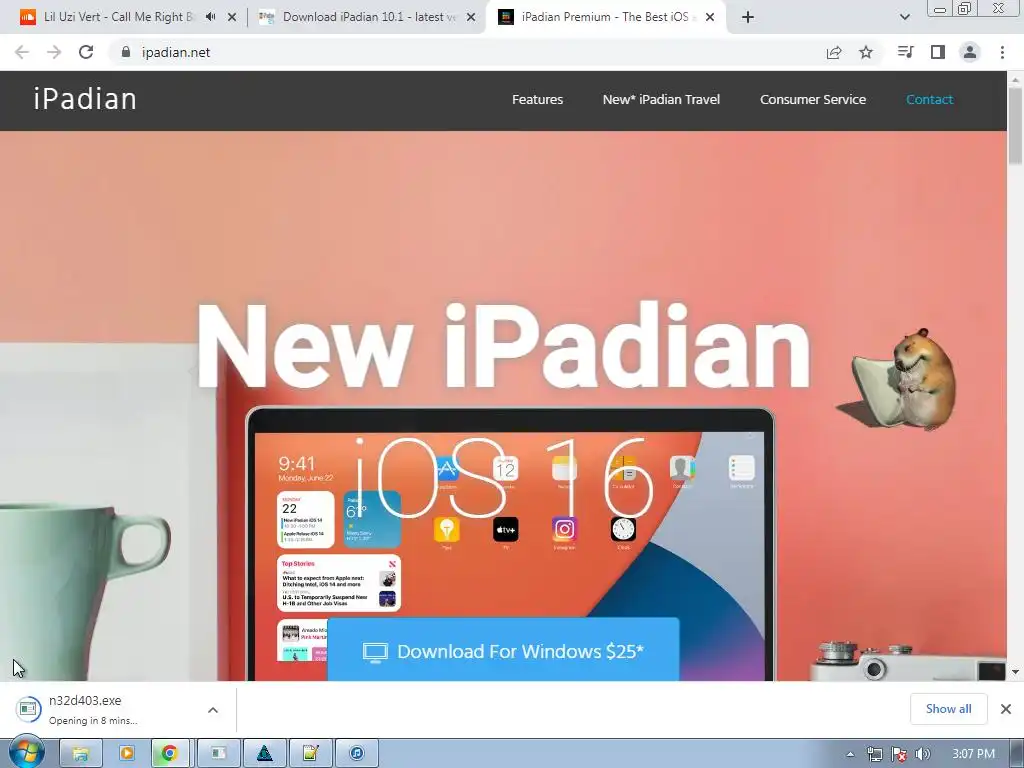The height and width of the screenshot is (768, 1024).
Task: Open the media control icon in toolbar
Action: pyautogui.click(x=905, y=52)
